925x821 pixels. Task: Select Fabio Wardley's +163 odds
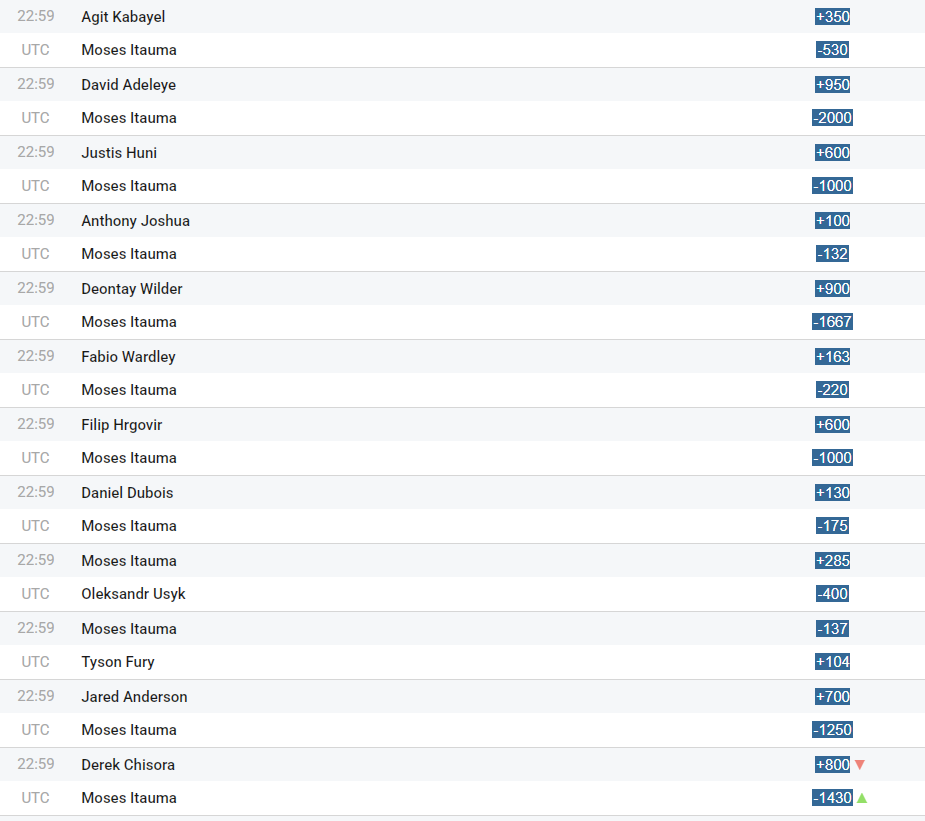point(832,357)
